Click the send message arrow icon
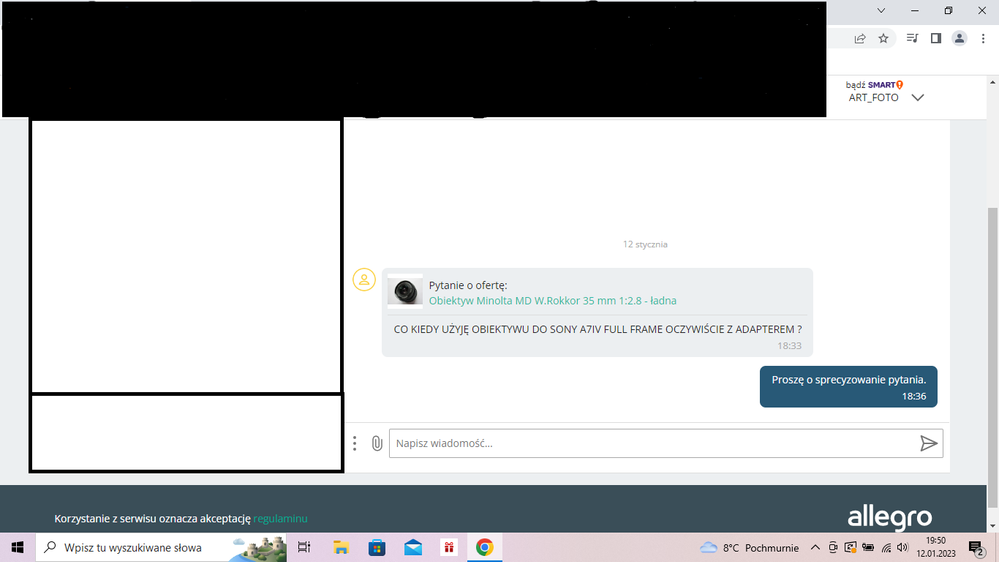This screenshot has height=562, width=999. click(x=928, y=443)
